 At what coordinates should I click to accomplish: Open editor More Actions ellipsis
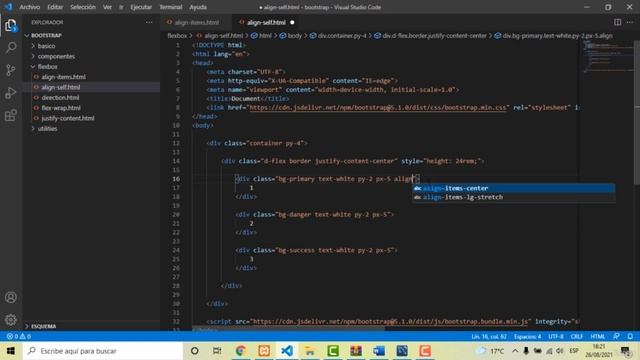pyautogui.click(x=630, y=22)
